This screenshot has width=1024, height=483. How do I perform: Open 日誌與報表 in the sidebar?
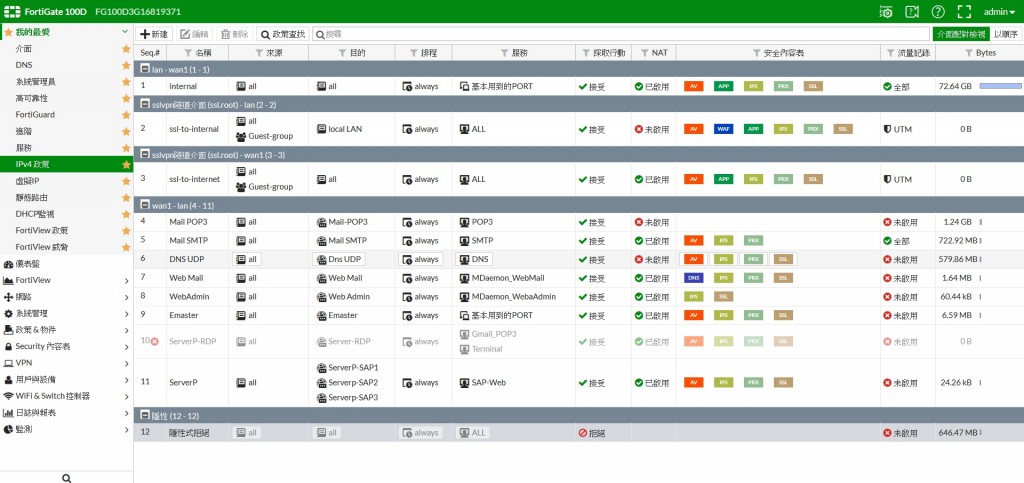pyautogui.click(x=67, y=413)
